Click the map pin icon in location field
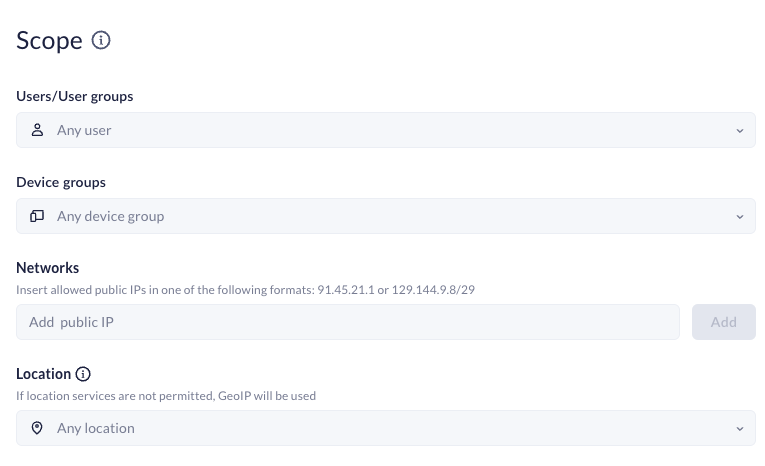765x466 pixels. (37, 428)
